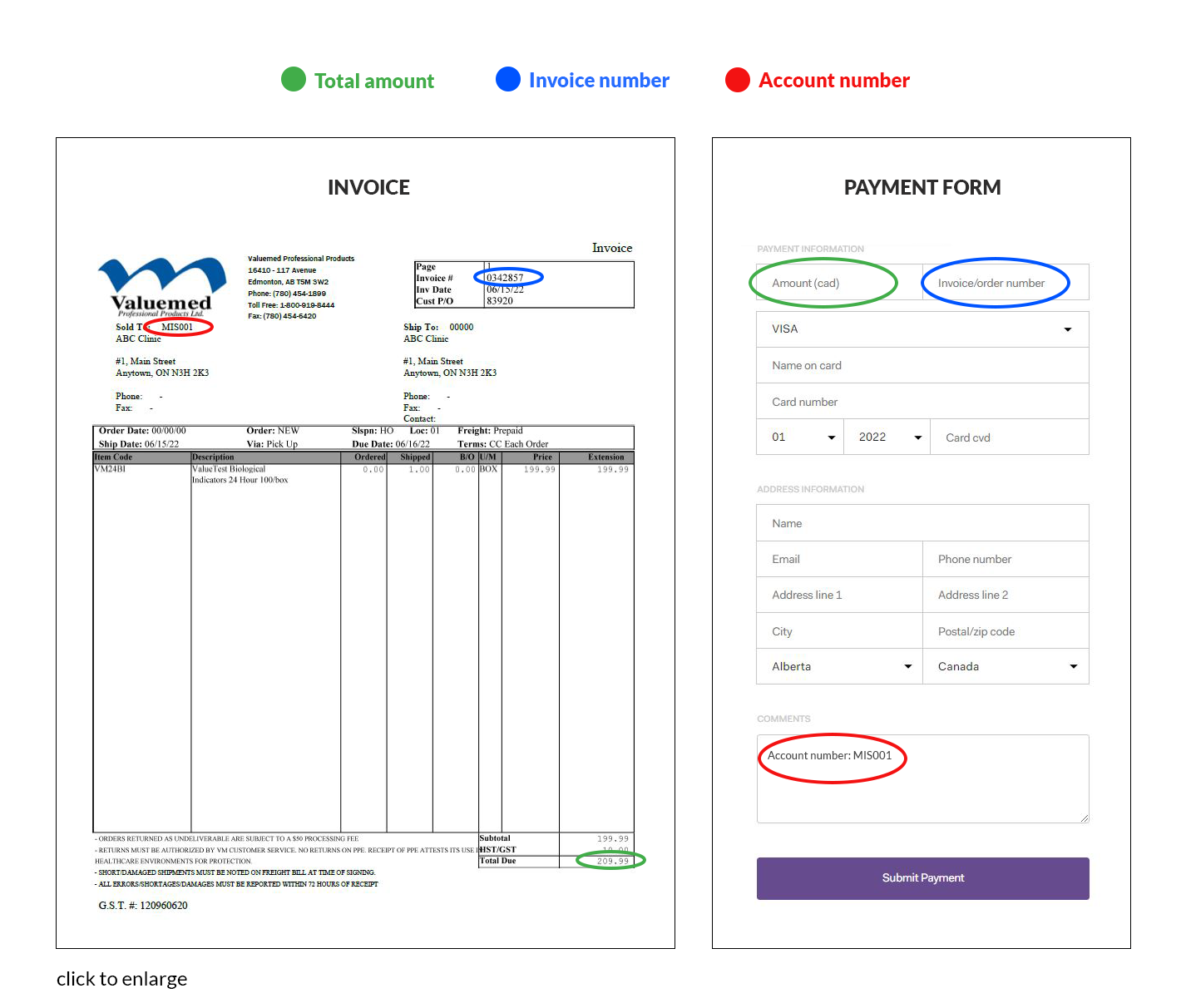Expand the Canada country dropdown
1191x1008 pixels.
pos(1005,667)
